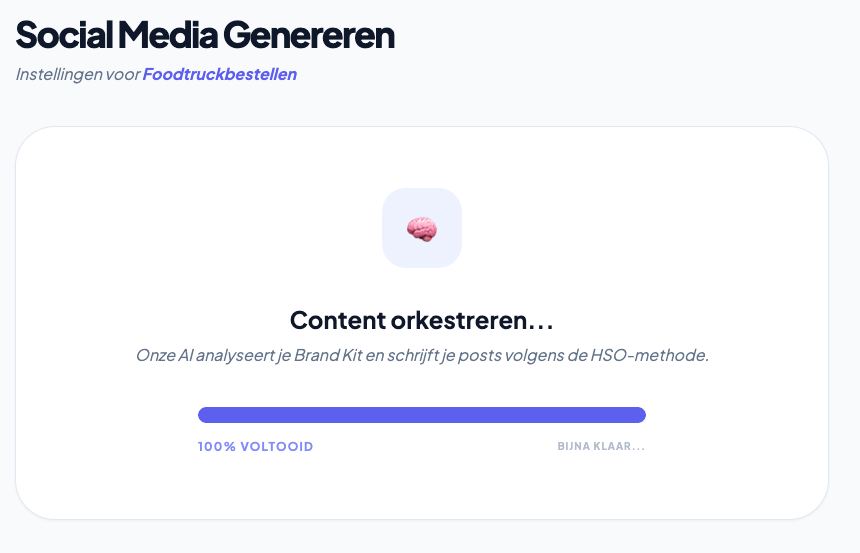Click the "BIJNA KLAAR..." status text

(601, 447)
